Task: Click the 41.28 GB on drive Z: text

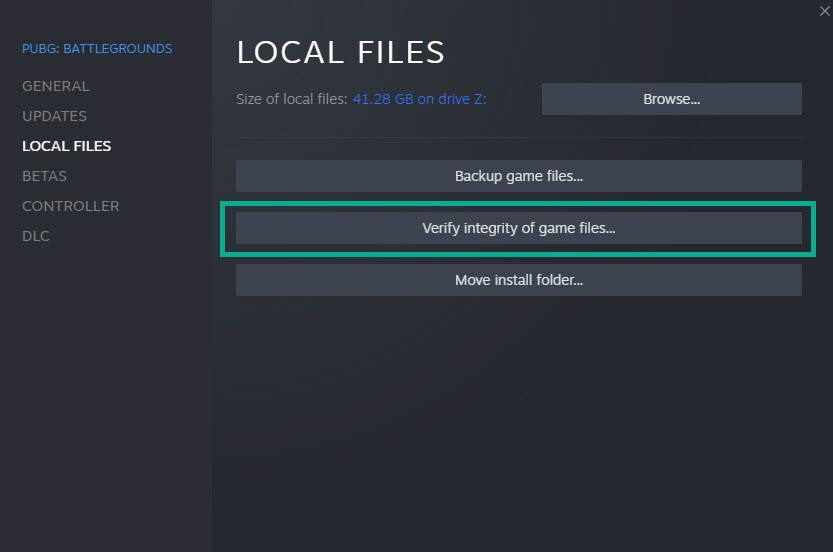Action: (x=420, y=99)
